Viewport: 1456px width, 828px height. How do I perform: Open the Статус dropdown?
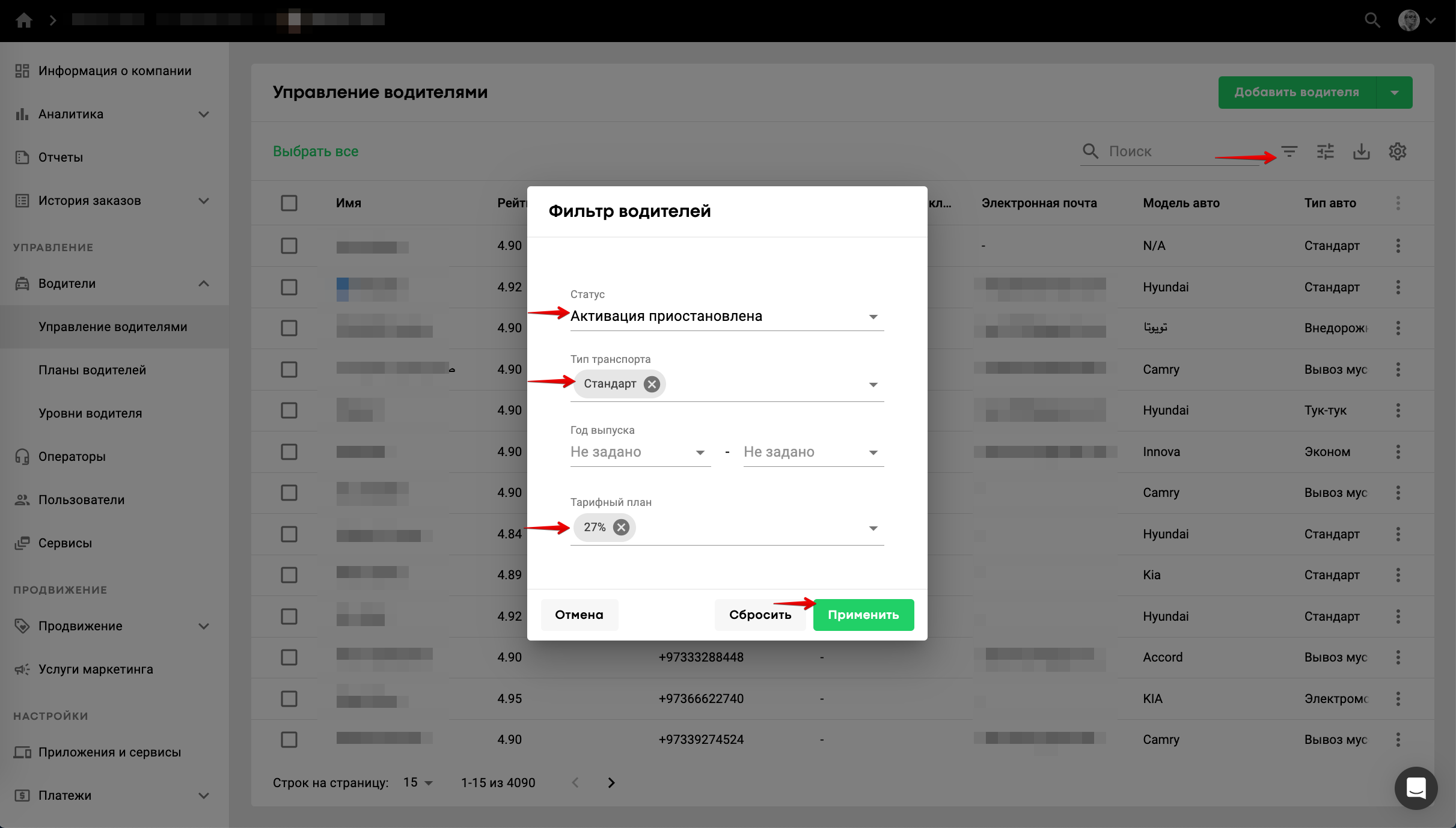[x=726, y=317]
